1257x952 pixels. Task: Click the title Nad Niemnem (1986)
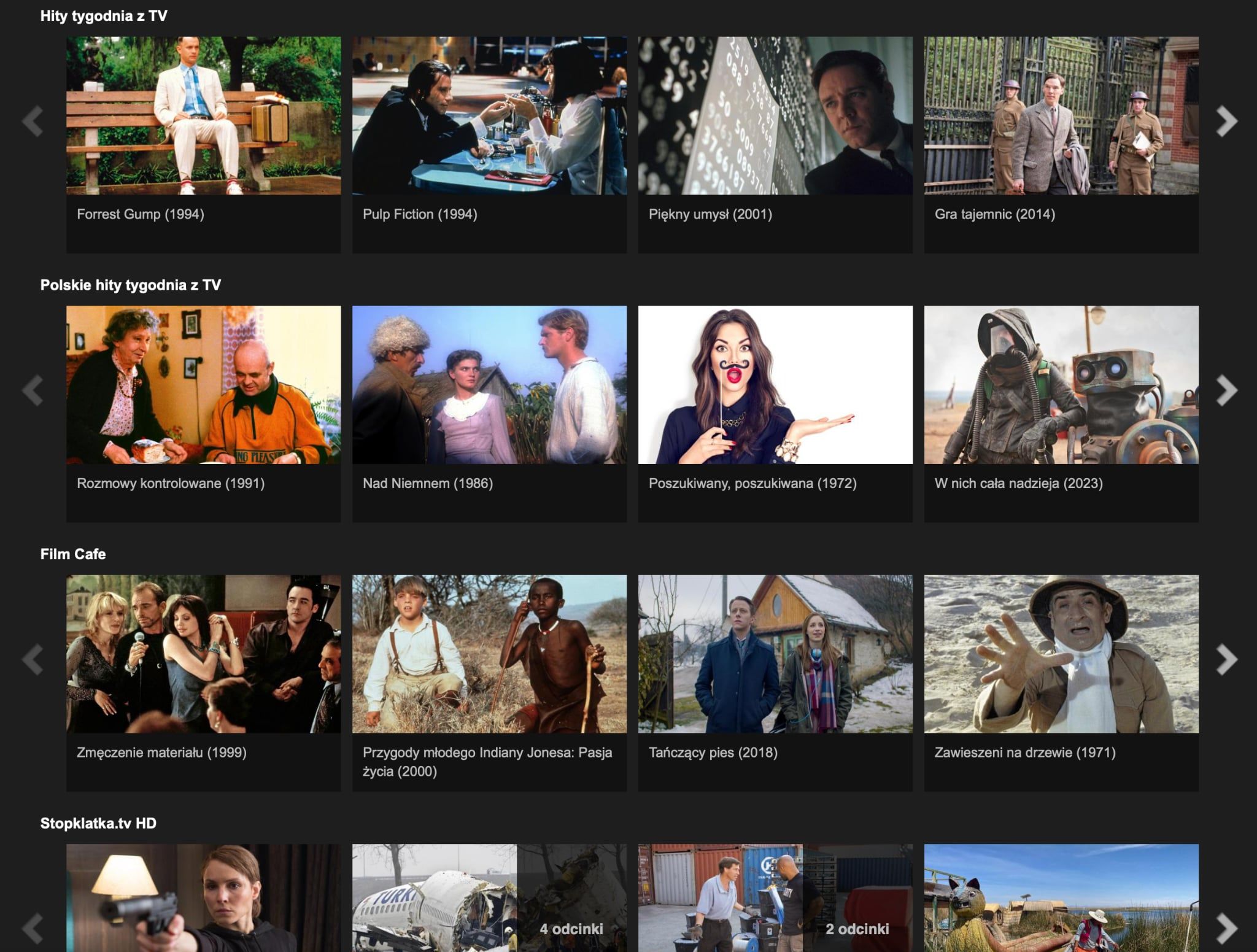[x=428, y=483]
